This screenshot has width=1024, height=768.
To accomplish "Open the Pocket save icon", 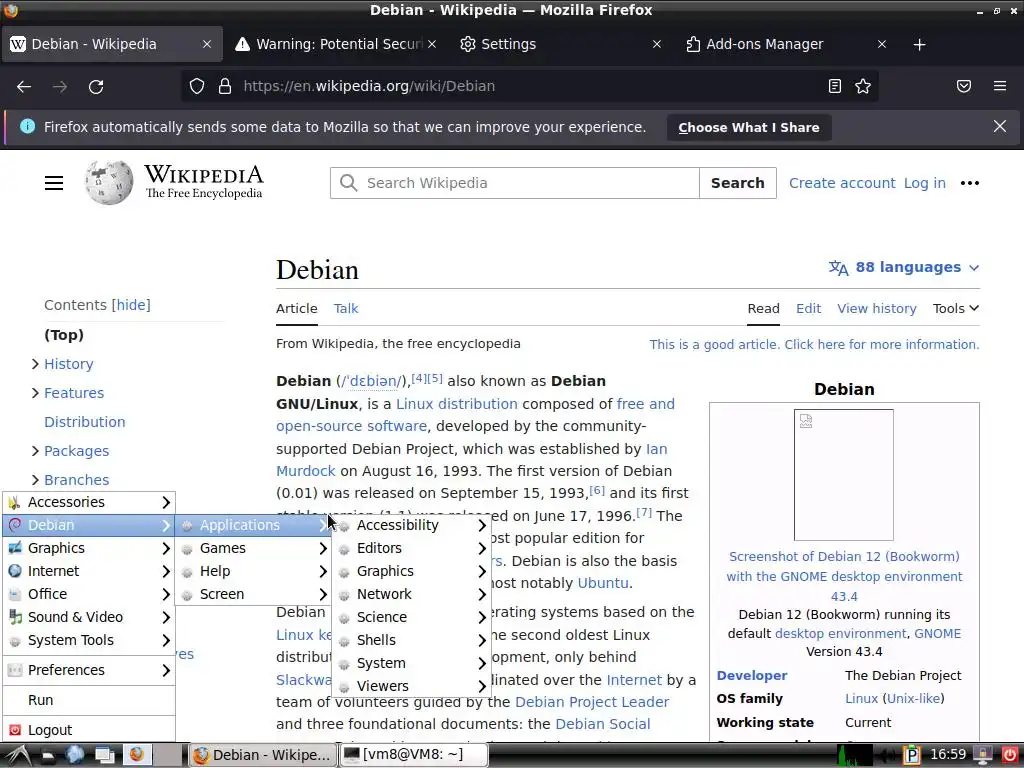I will 964,86.
